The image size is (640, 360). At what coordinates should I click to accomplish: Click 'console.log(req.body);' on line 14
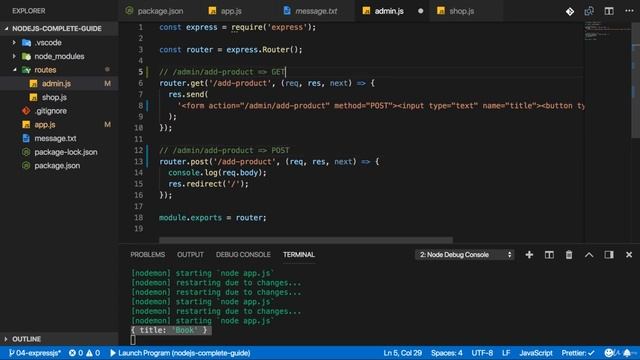click(x=217, y=173)
